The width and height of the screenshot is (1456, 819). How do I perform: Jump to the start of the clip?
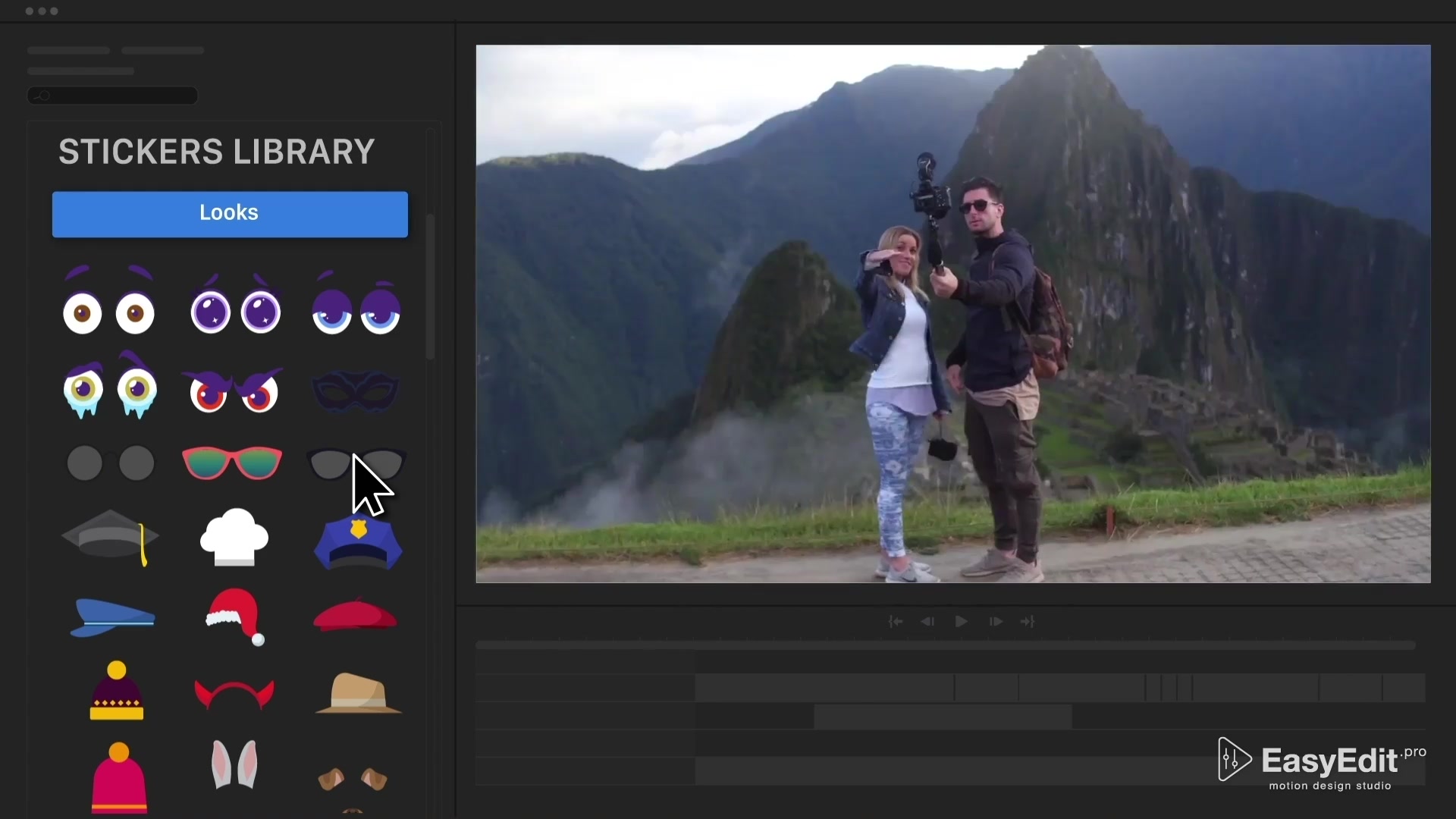[x=896, y=622]
